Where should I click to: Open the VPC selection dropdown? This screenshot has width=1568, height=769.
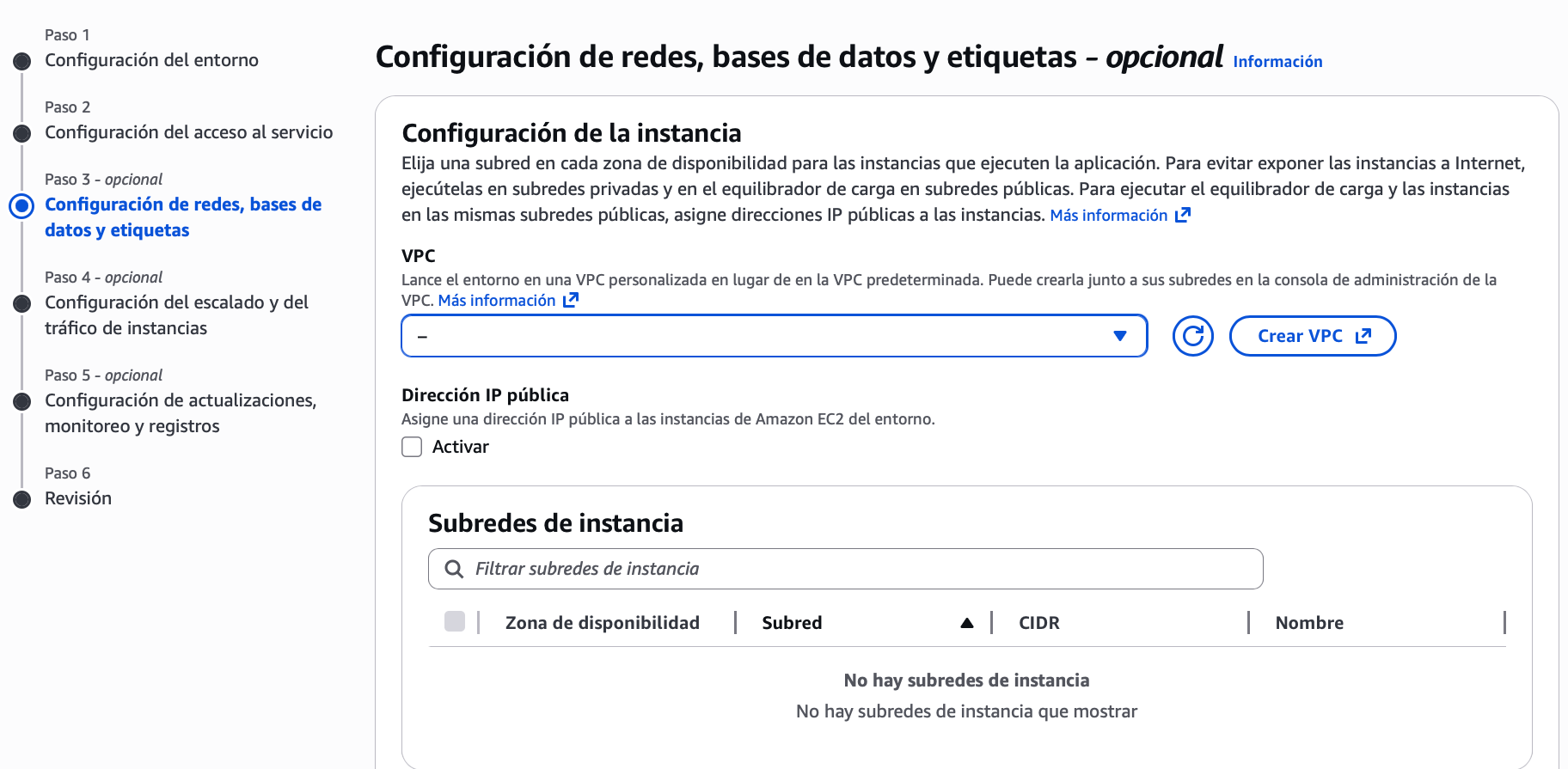(774, 336)
